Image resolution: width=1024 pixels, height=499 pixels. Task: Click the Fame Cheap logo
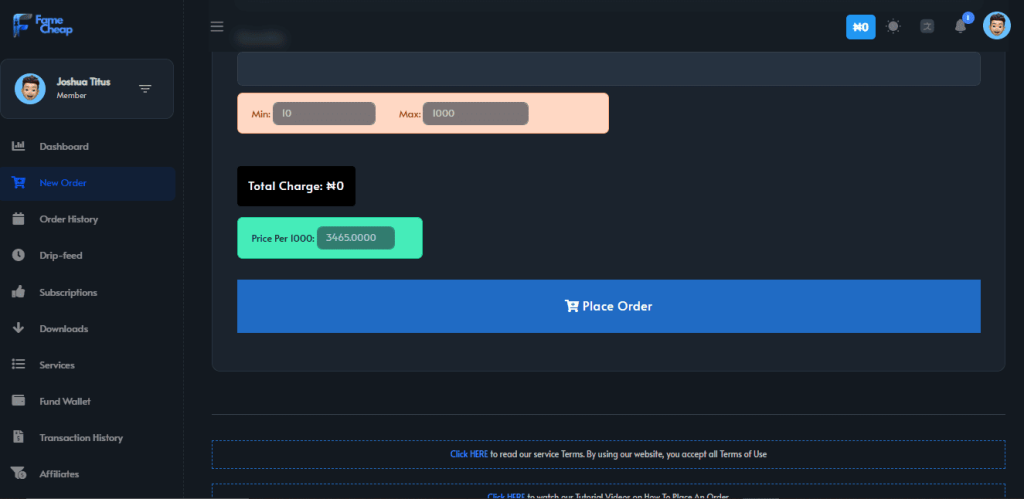42,25
